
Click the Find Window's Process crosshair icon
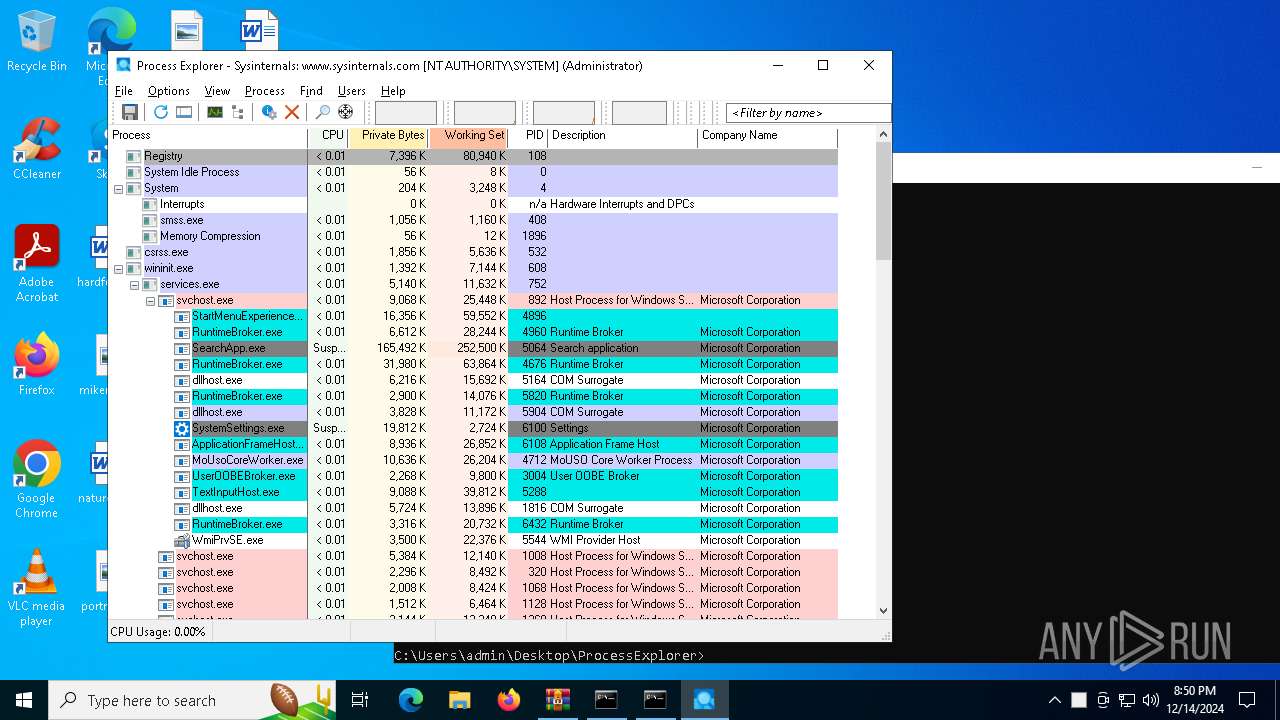346,112
